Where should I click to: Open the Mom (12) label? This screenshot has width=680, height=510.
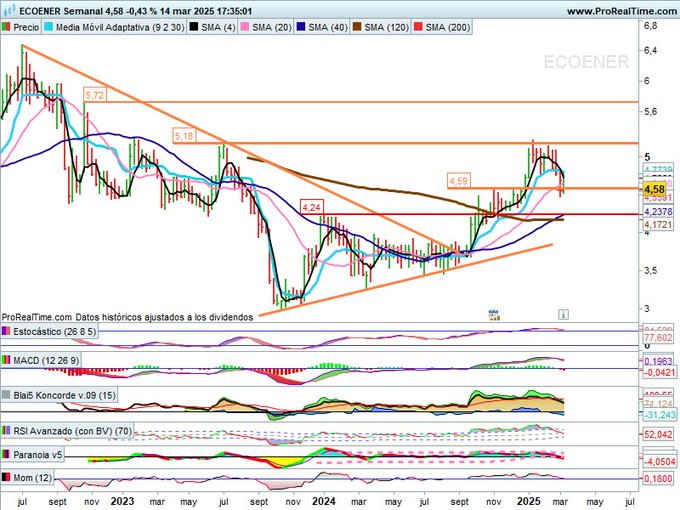[32, 477]
